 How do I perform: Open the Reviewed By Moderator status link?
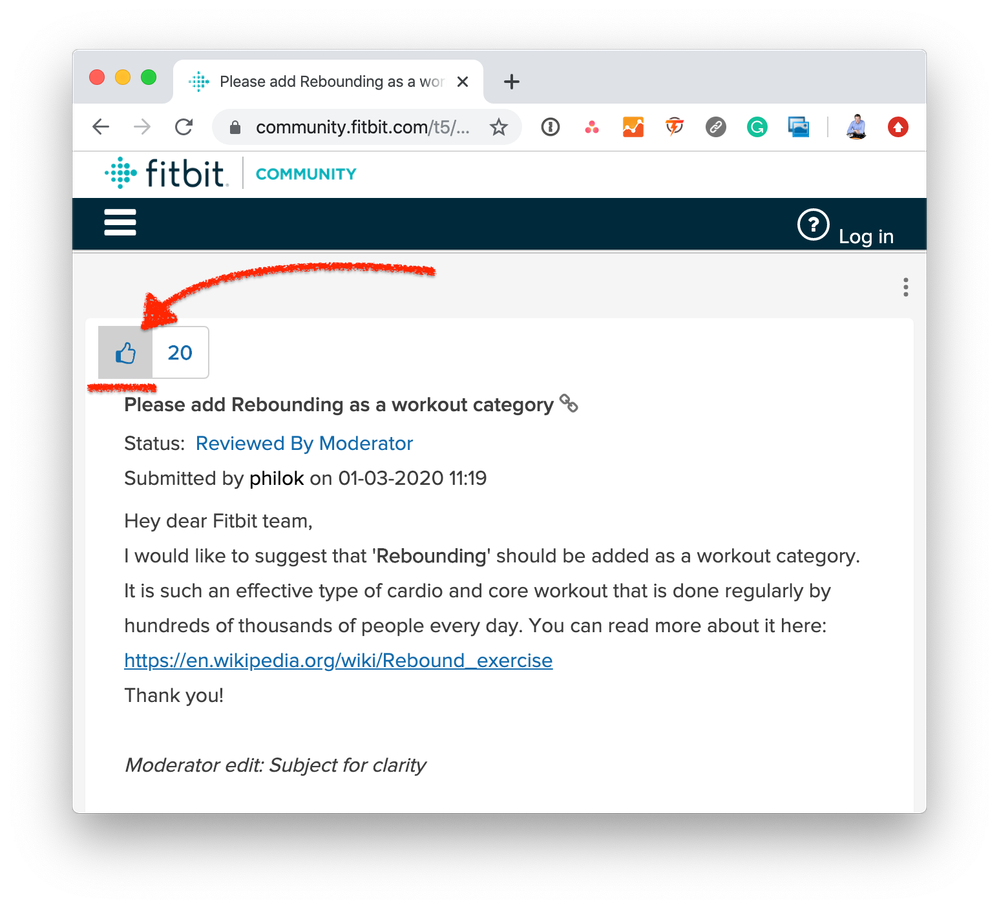(x=304, y=443)
